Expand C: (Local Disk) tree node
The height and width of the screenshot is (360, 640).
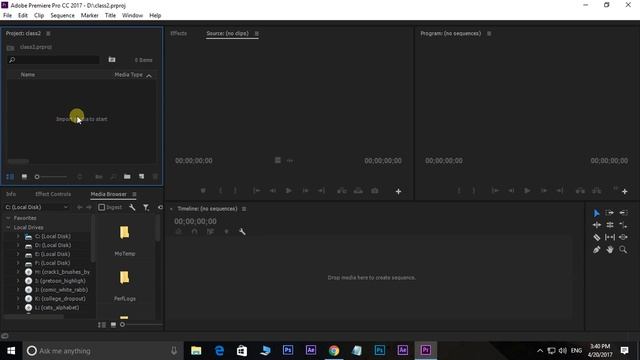point(18,236)
